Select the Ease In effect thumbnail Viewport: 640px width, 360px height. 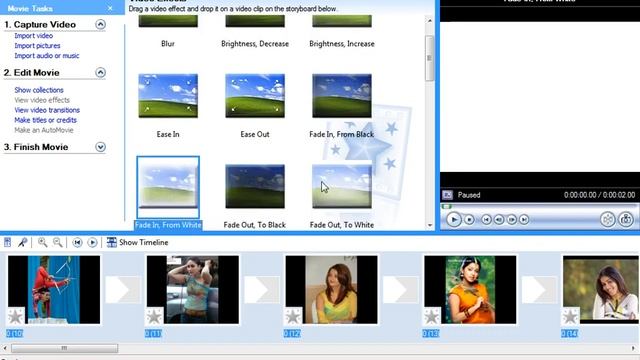[168, 96]
